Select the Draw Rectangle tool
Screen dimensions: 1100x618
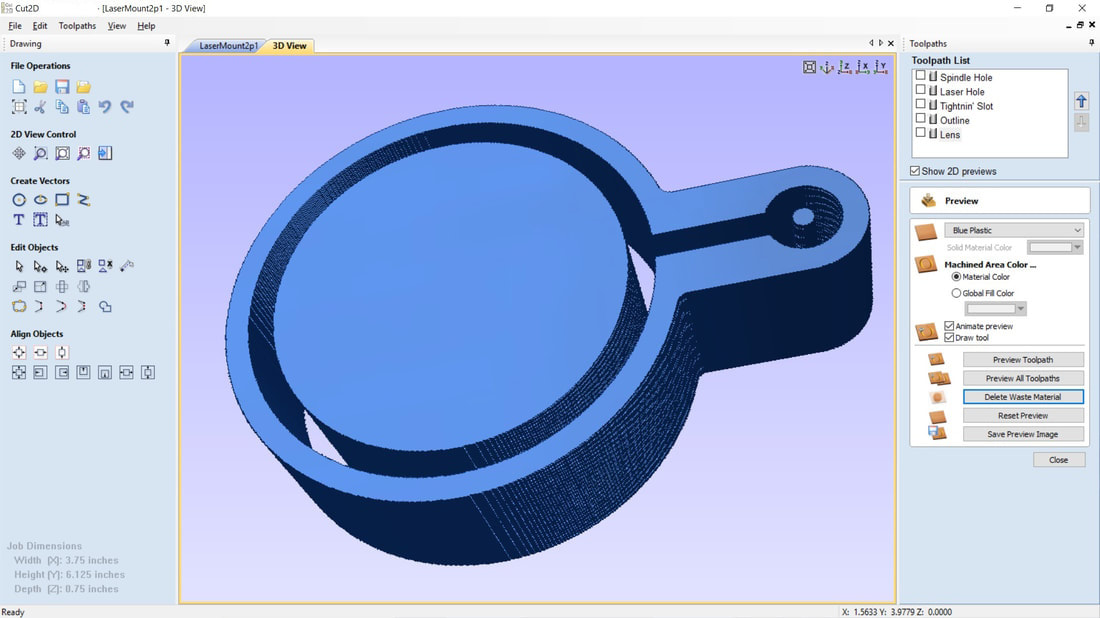(62, 200)
